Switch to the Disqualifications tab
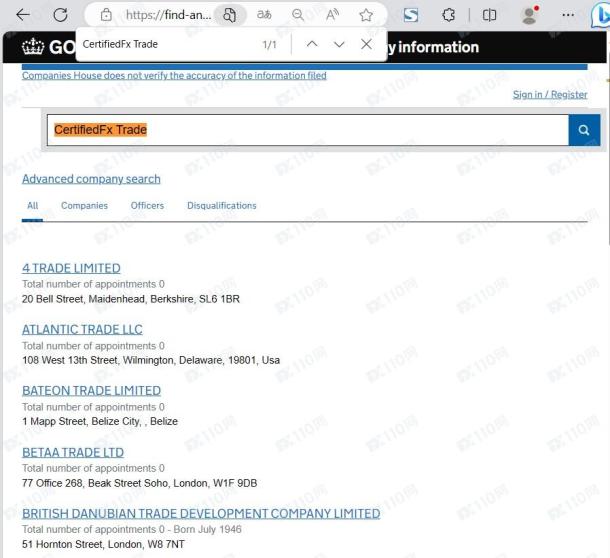Screen dimensions: 610x558 pos(222,205)
